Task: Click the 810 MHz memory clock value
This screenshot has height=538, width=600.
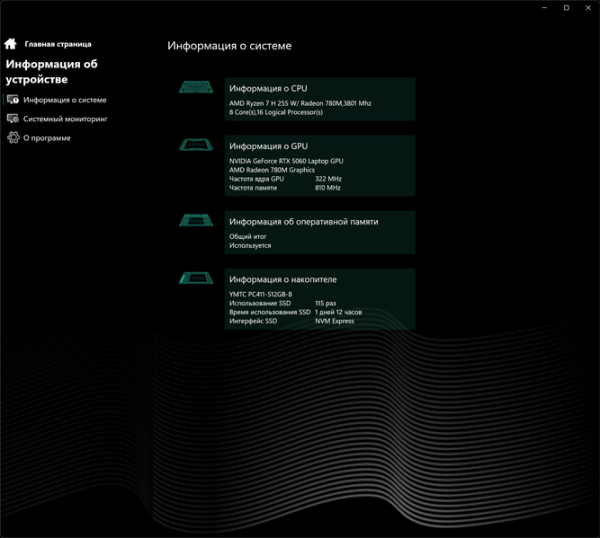Action: click(328, 187)
